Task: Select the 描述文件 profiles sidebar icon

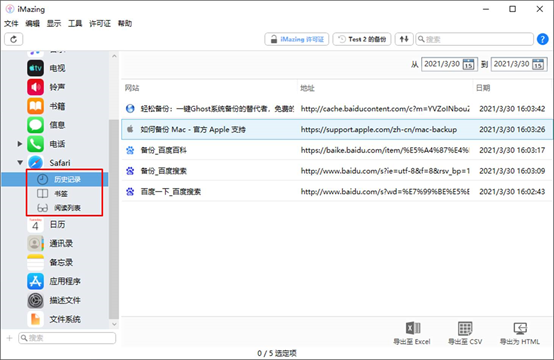Action: pos(36,300)
